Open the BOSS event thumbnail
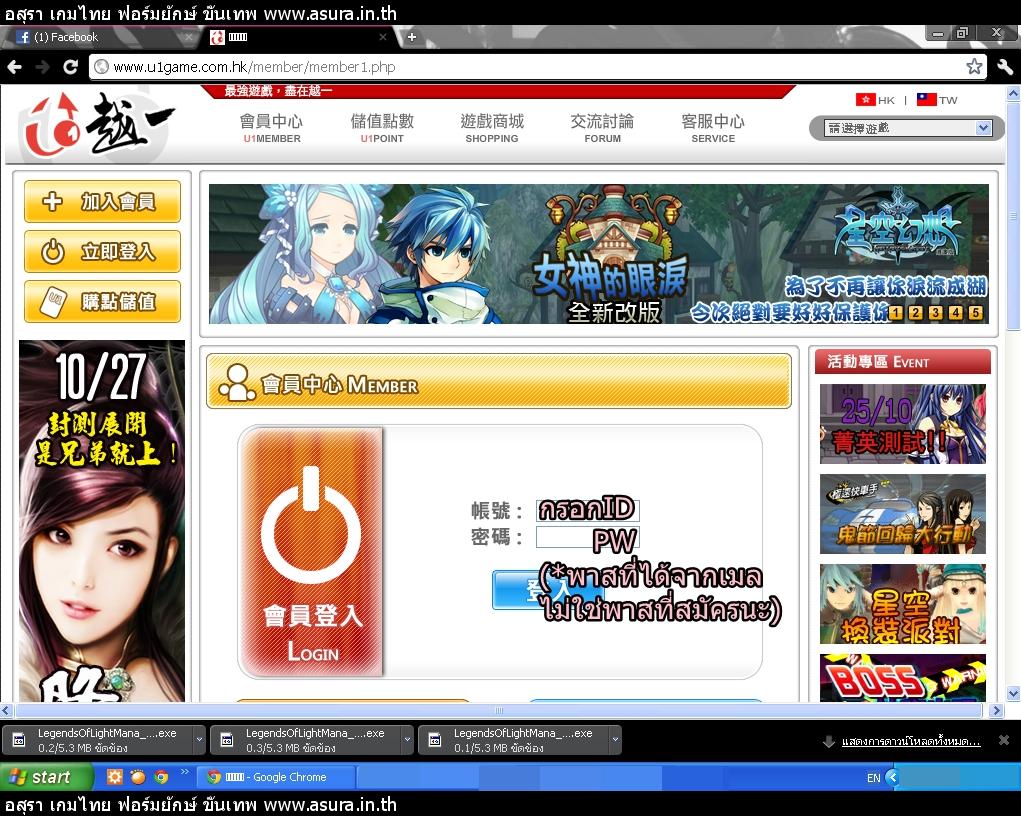1021x816 pixels. [x=902, y=677]
